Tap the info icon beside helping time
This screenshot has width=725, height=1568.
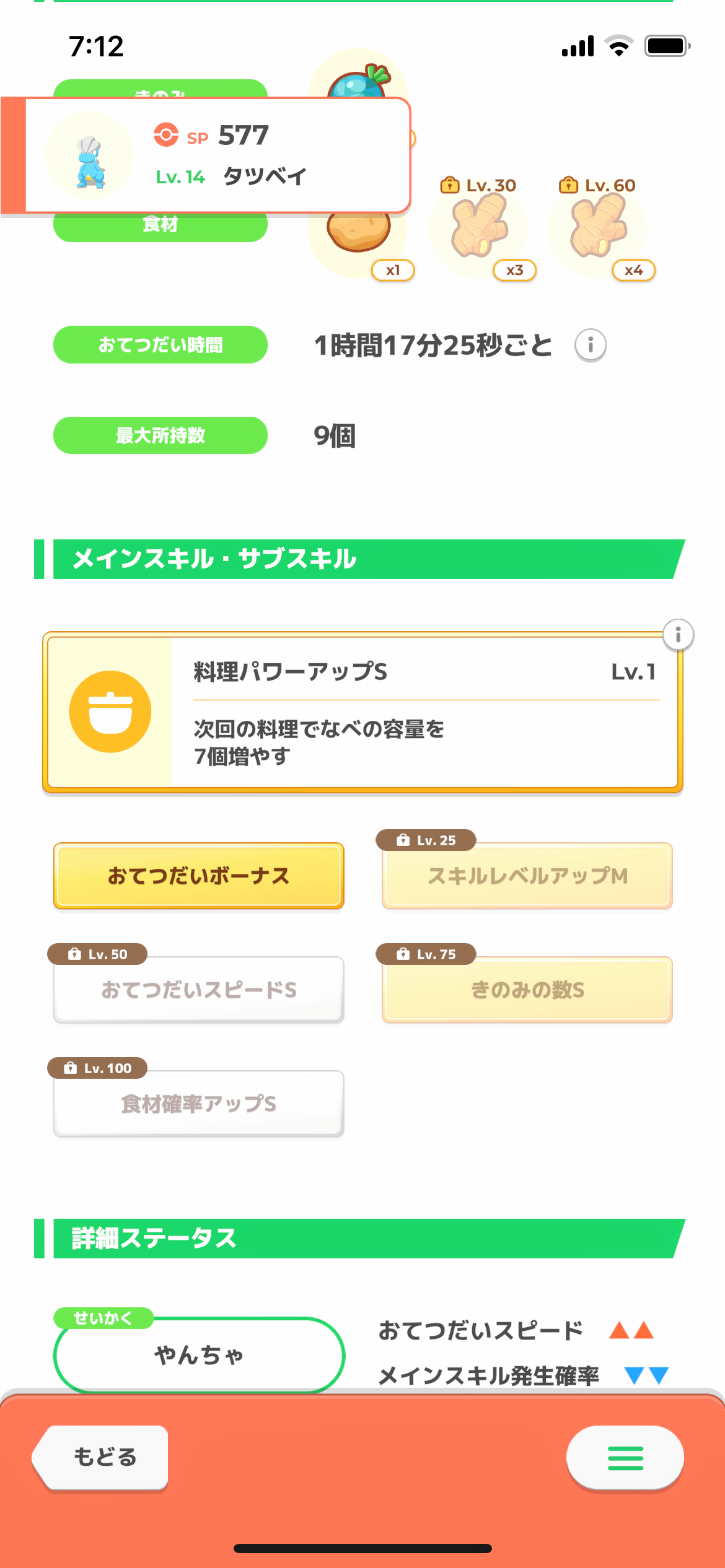590,345
